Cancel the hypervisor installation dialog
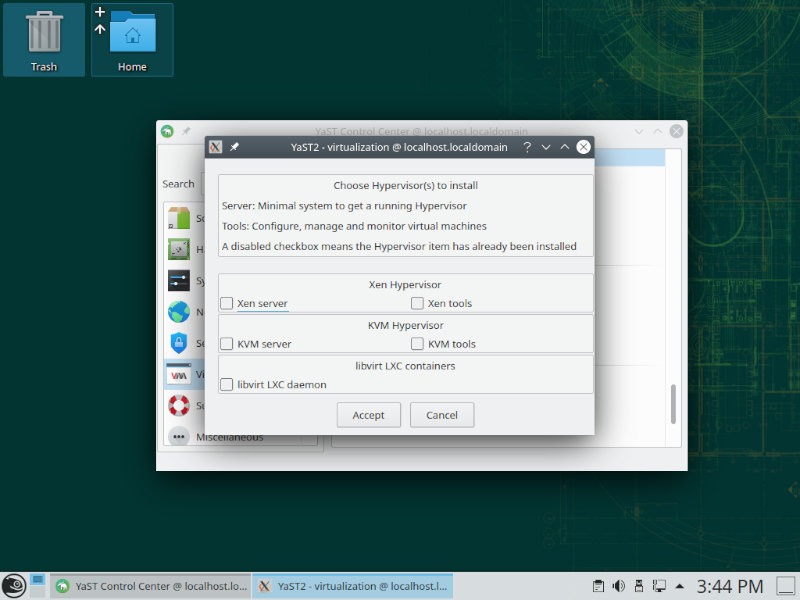Screen dimensions: 800x600 (441, 415)
